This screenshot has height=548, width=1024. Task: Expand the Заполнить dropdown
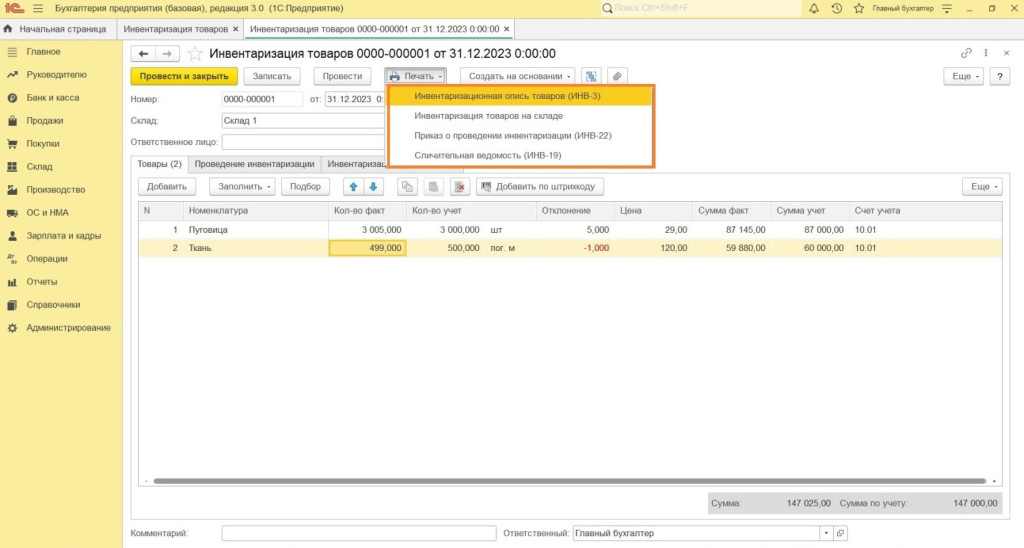click(x=242, y=187)
